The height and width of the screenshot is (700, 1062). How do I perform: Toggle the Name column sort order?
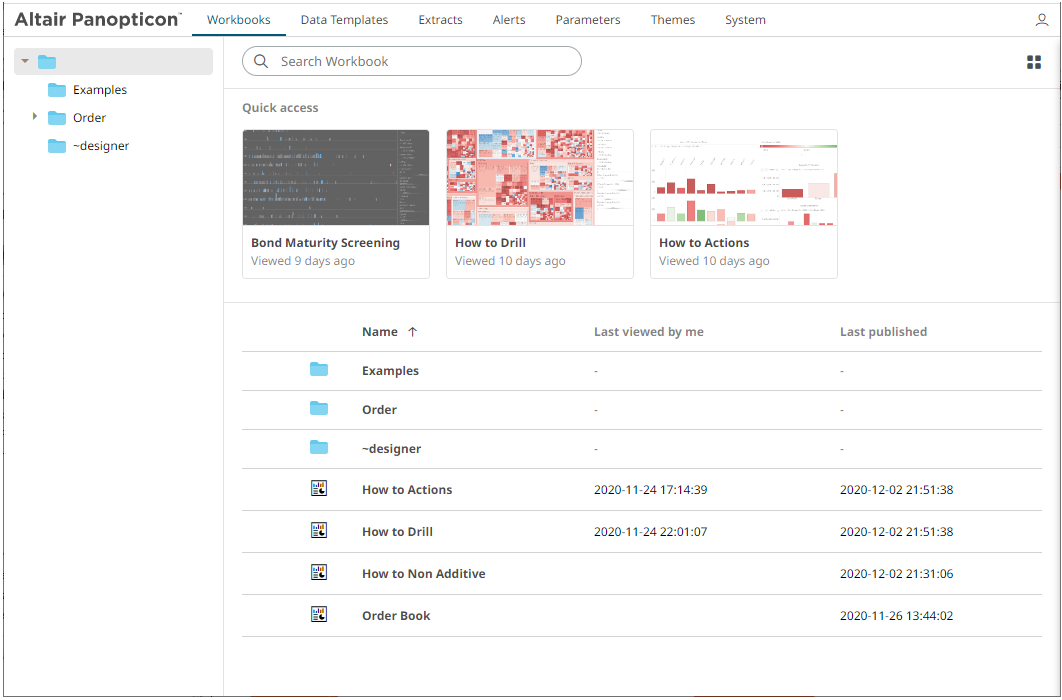411,330
